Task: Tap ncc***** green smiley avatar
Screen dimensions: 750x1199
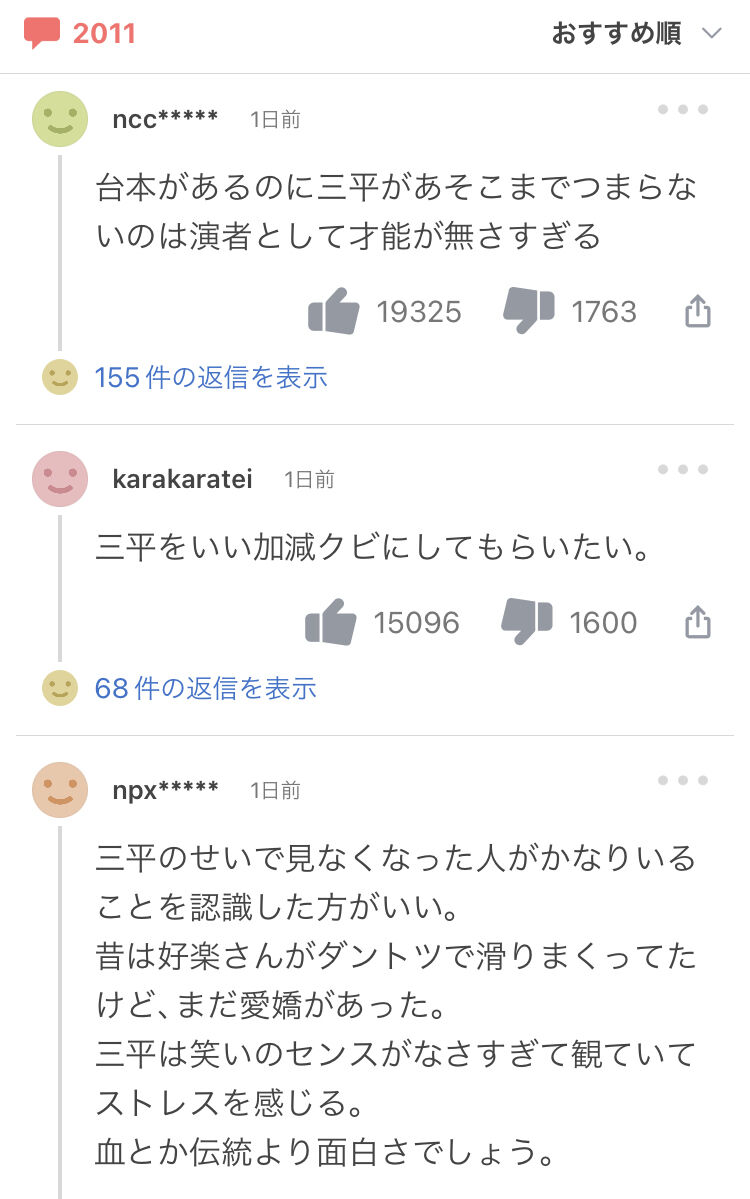Action: pyautogui.click(x=60, y=118)
